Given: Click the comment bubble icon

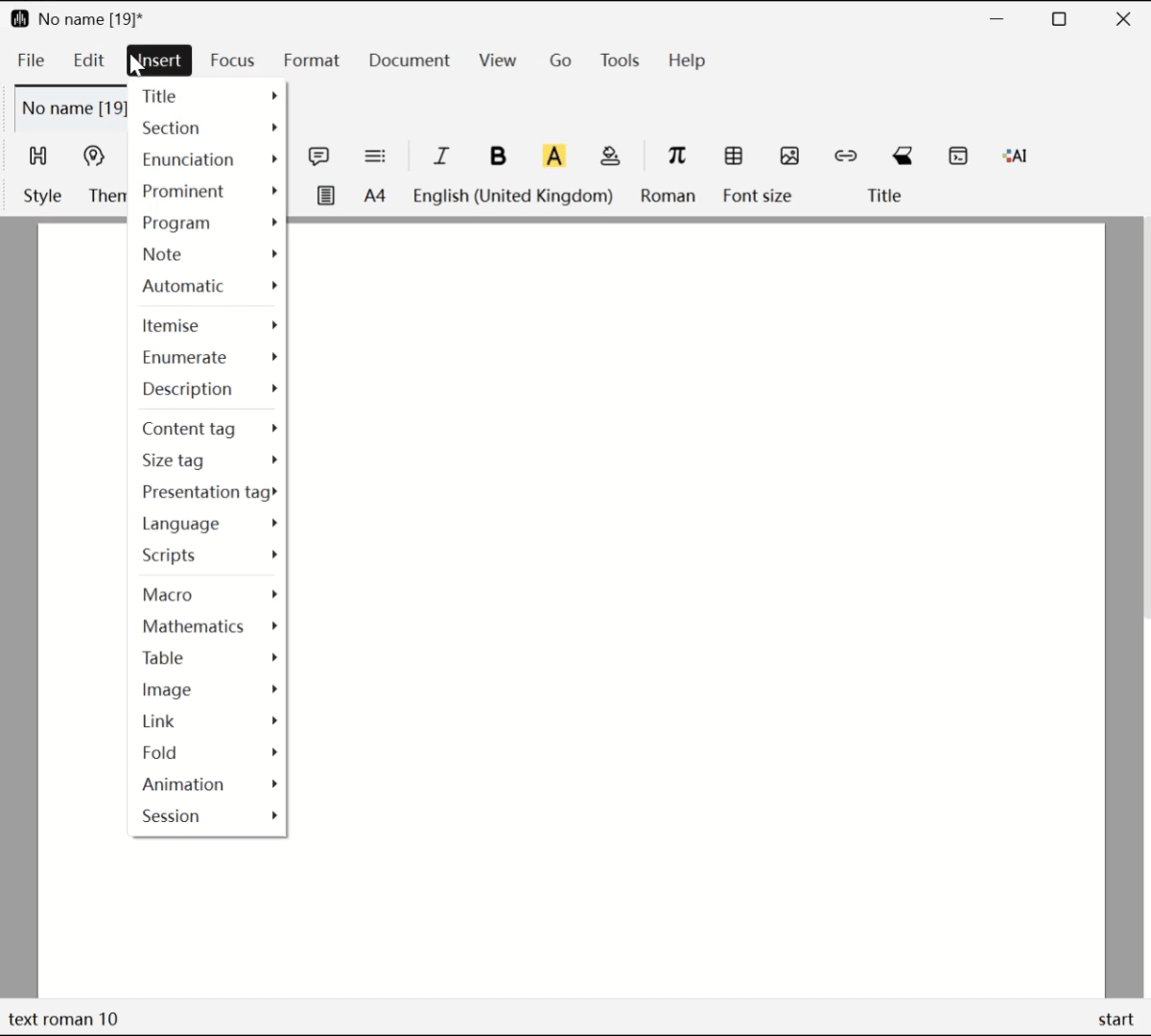Looking at the screenshot, I should (x=318, y=156).
